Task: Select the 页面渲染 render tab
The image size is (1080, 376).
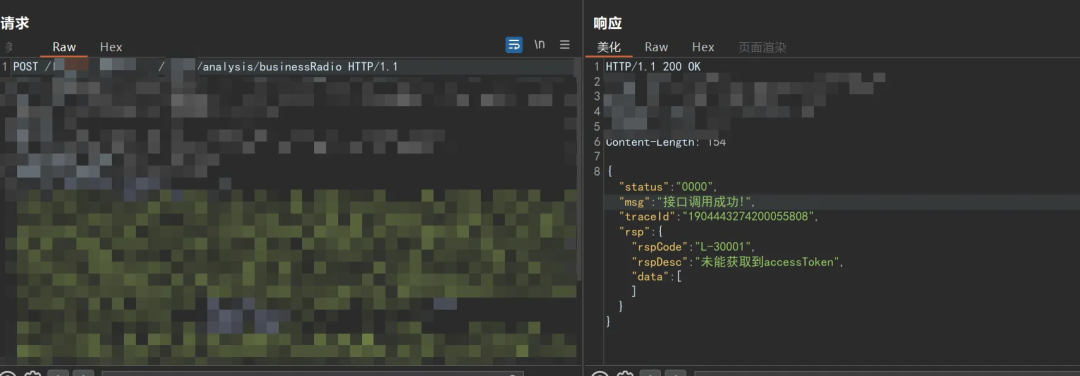Action: coord(762,47)
